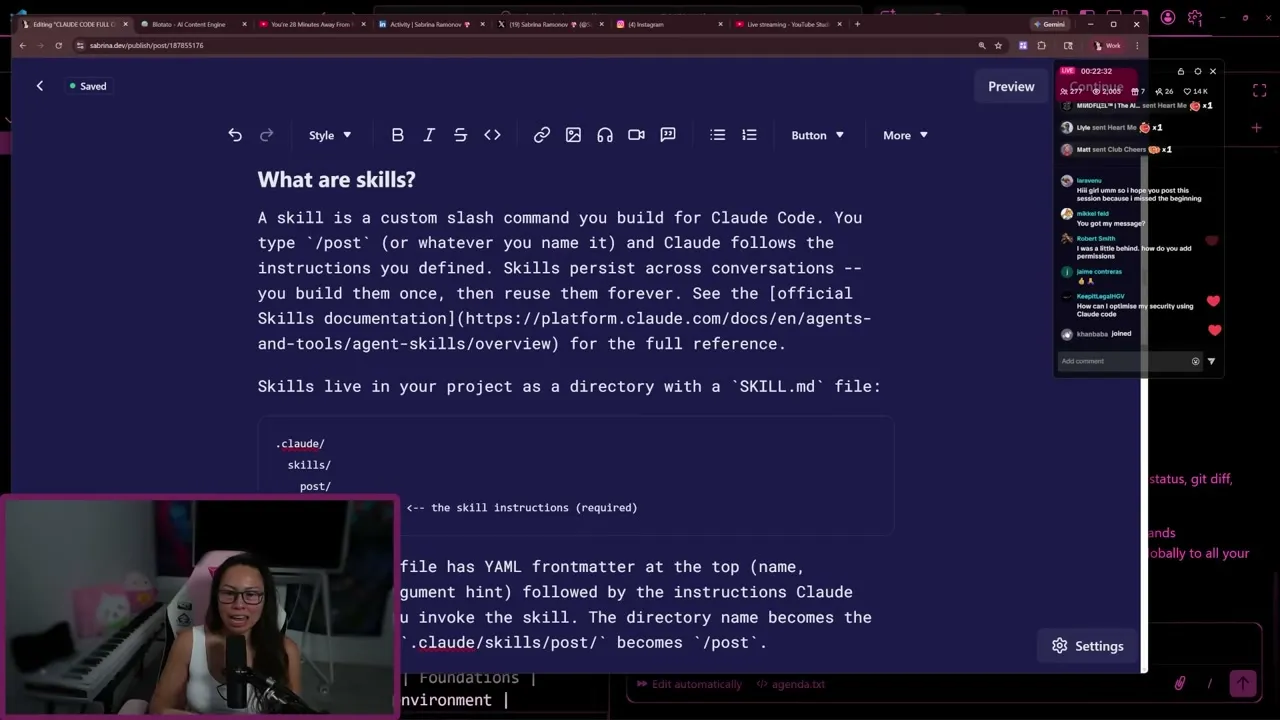Toggle strikethrough formatting
The height and width of the screenshot is (720, 1280).
coord(460,135)
